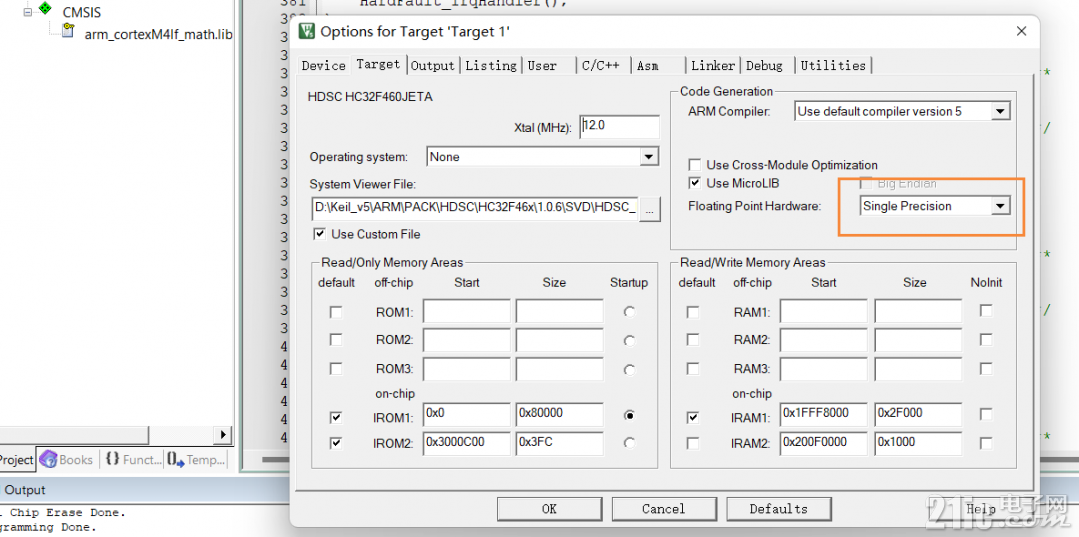The width and height of the screenshot is (1079, 537).
Task: Click the Defaults button
Action: coord(778,509)
